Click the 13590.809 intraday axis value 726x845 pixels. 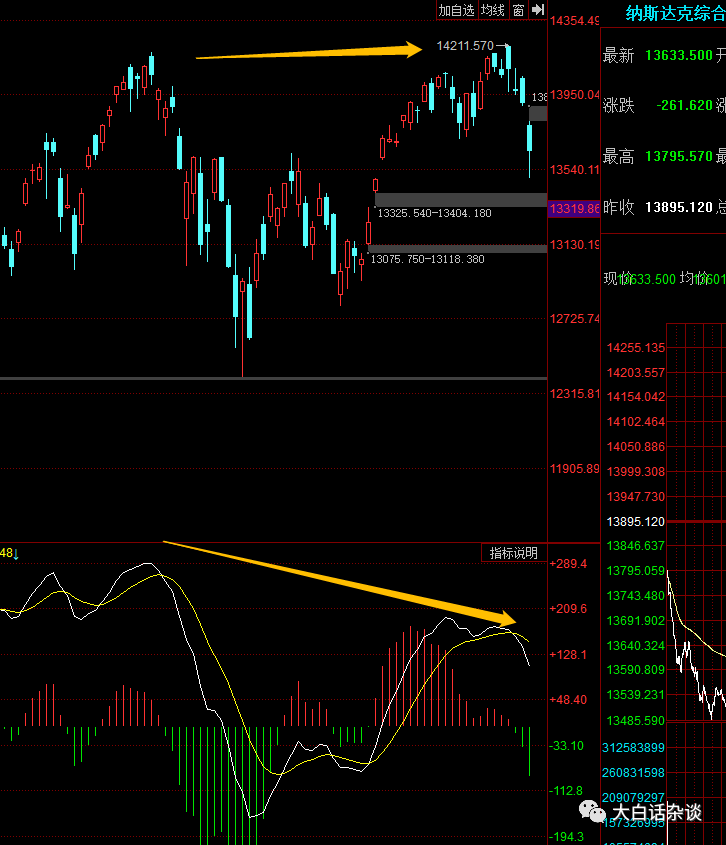(636, 670)
